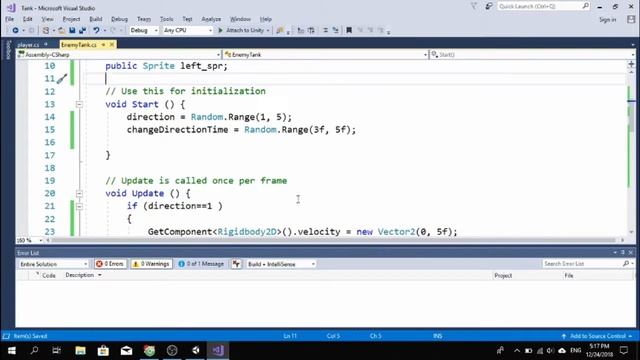Click the Open File folder icon
The image size is (640, 360).
(x=62, y=30)
